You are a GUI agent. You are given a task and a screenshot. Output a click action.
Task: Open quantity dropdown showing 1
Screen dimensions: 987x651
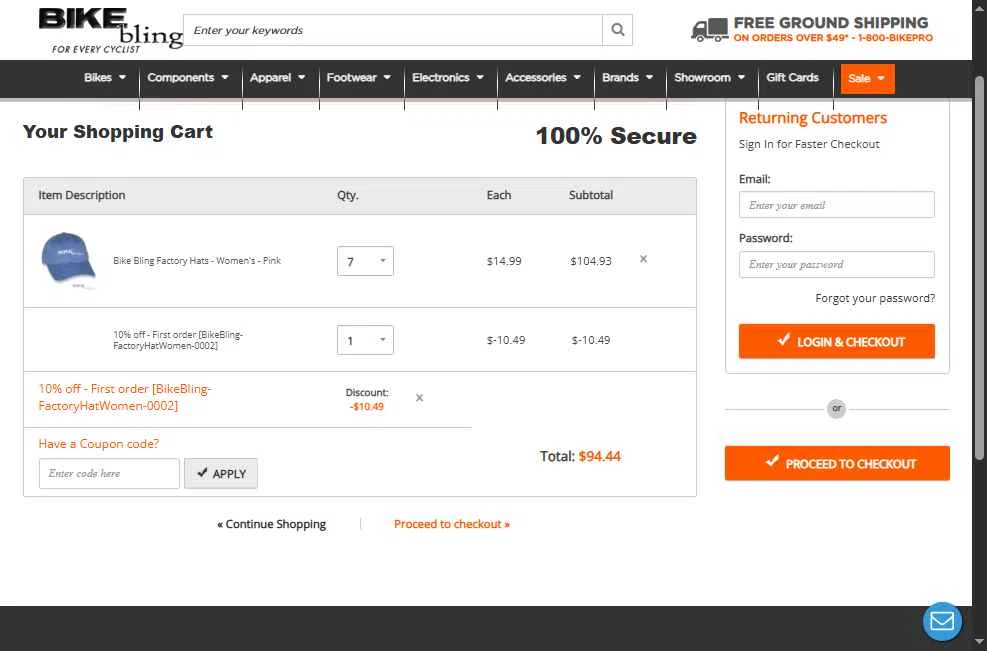click(x=365, y=340)
